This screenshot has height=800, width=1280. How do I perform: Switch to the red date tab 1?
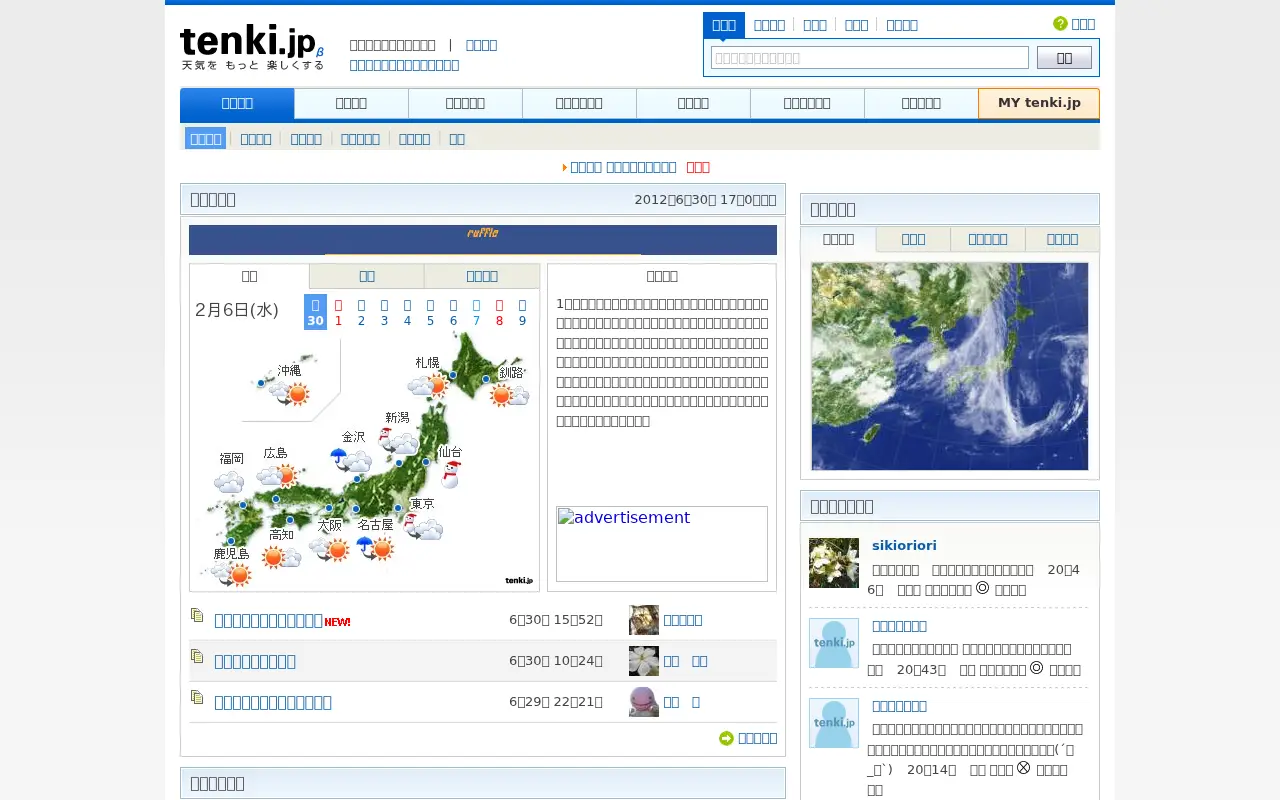pyautogui.click(x=338, y=312)
